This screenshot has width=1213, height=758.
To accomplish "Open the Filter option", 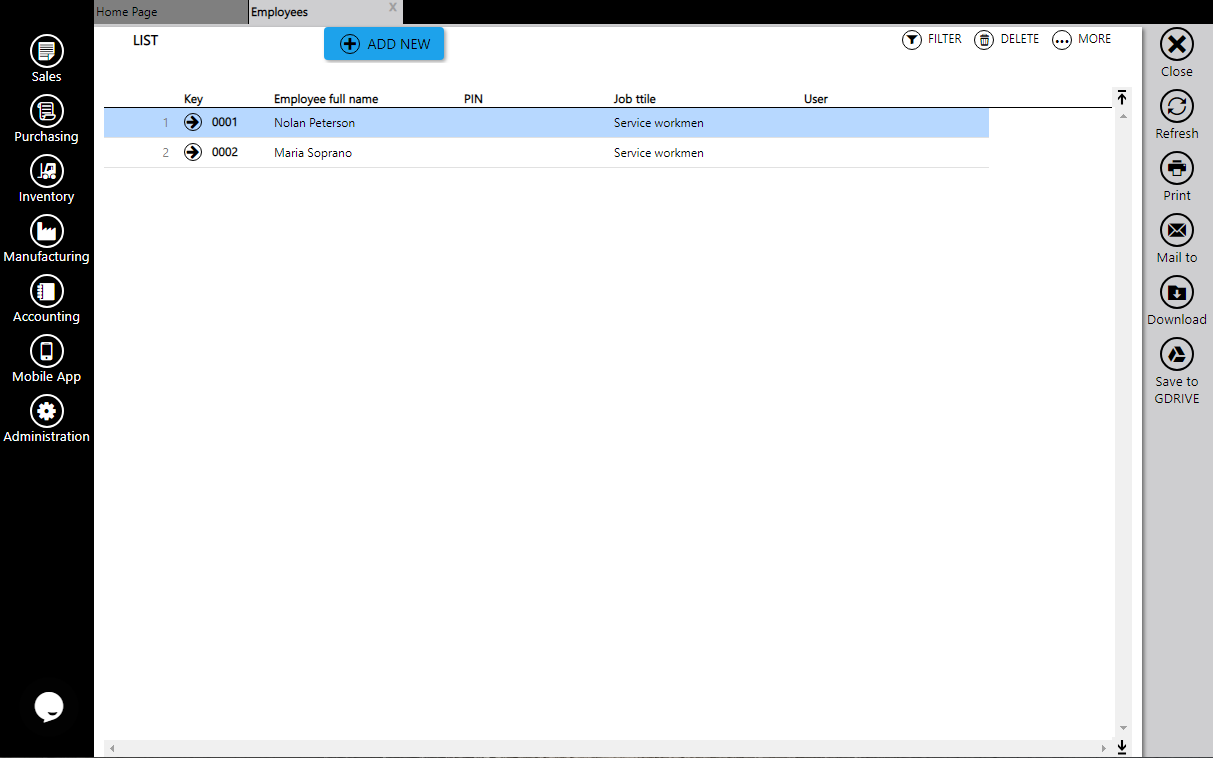I will [932, 40].
